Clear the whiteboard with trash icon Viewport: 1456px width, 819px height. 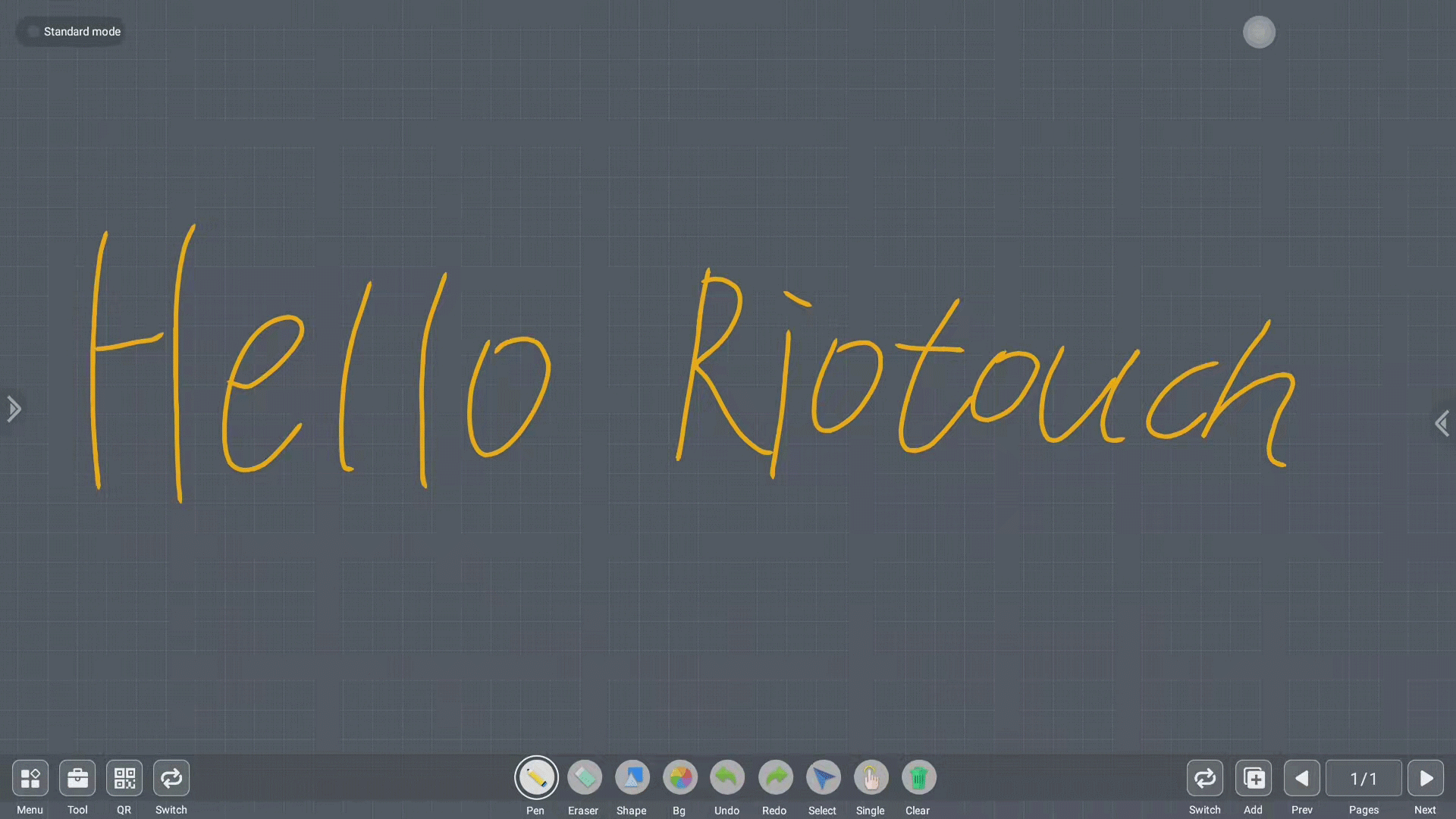pyautogui.click(x=918, y=777)
